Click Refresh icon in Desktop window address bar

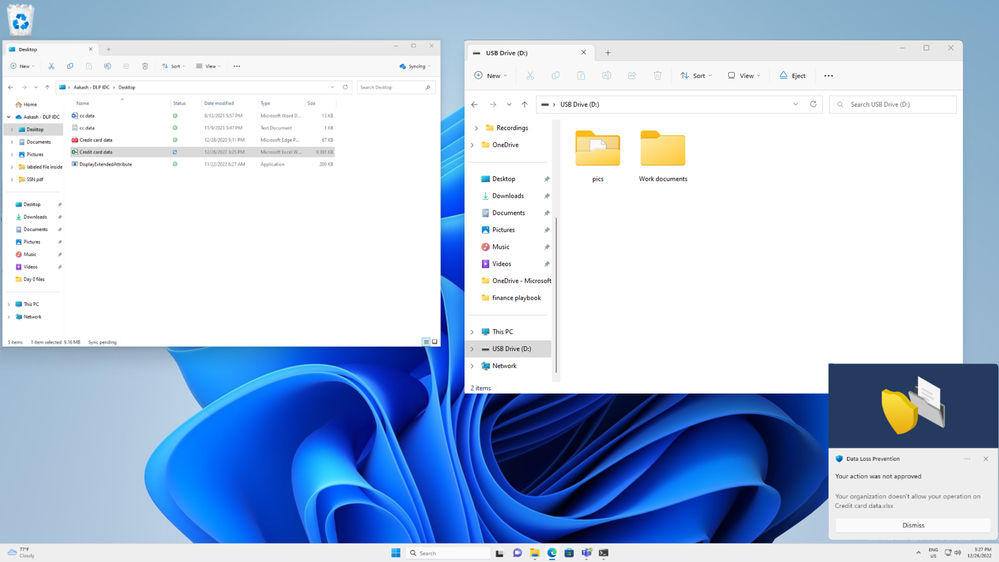click(x=345, y=87)
